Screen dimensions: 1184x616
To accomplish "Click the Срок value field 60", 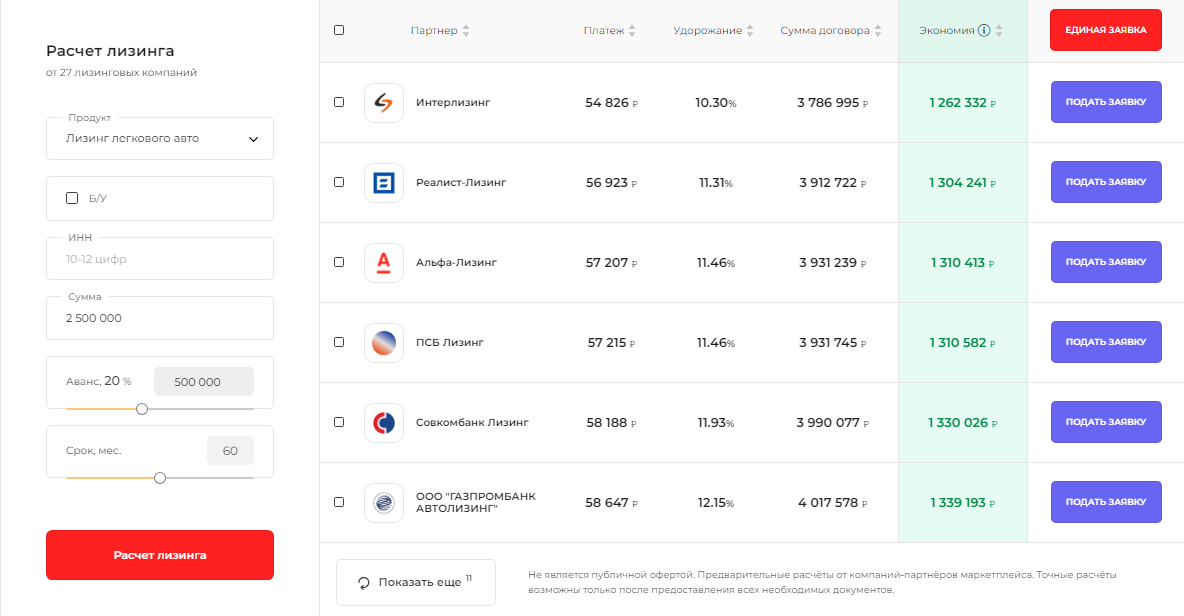I will click(230, 451).
